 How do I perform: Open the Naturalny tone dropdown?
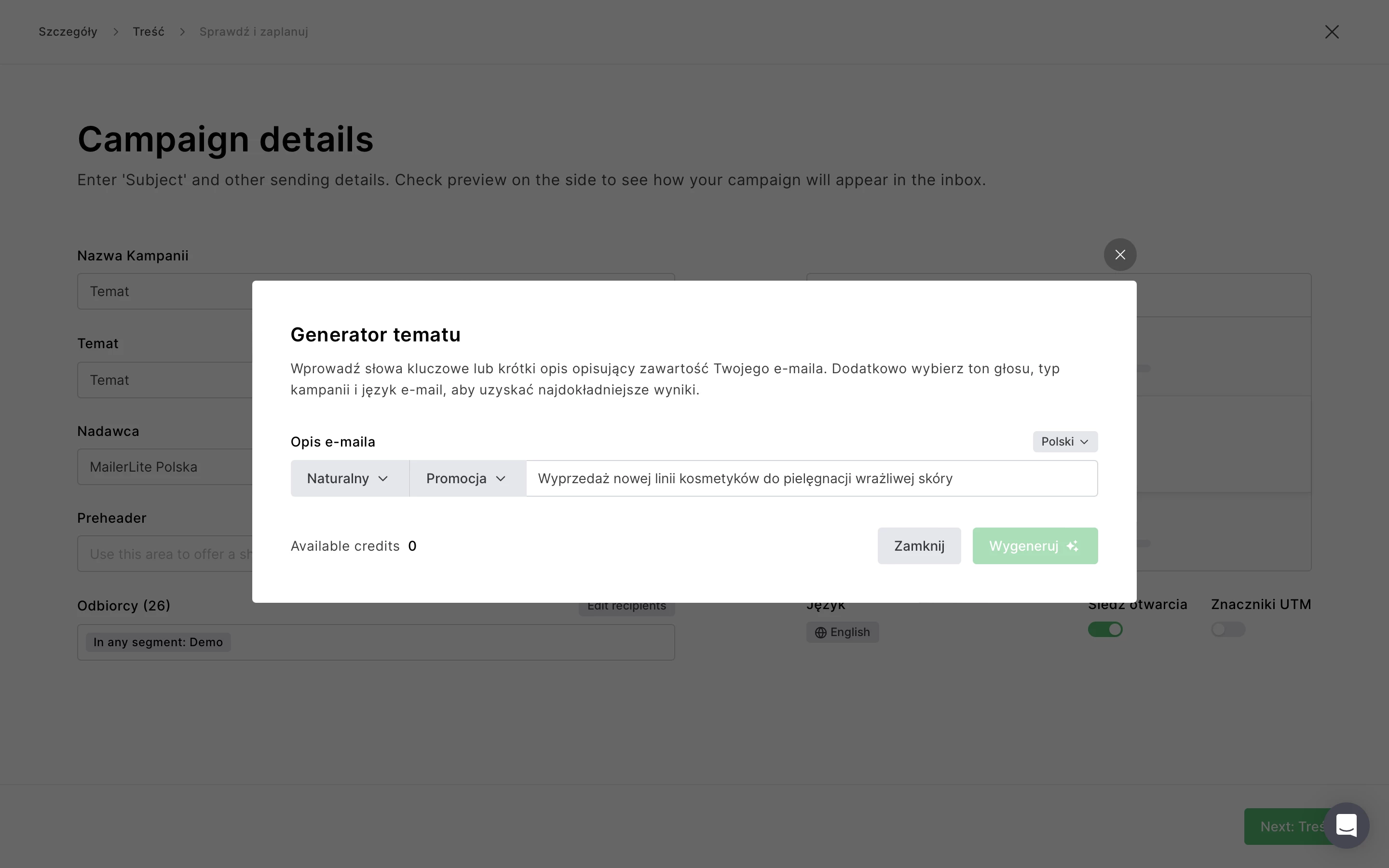pyautogui.click(x=349, y=478)
